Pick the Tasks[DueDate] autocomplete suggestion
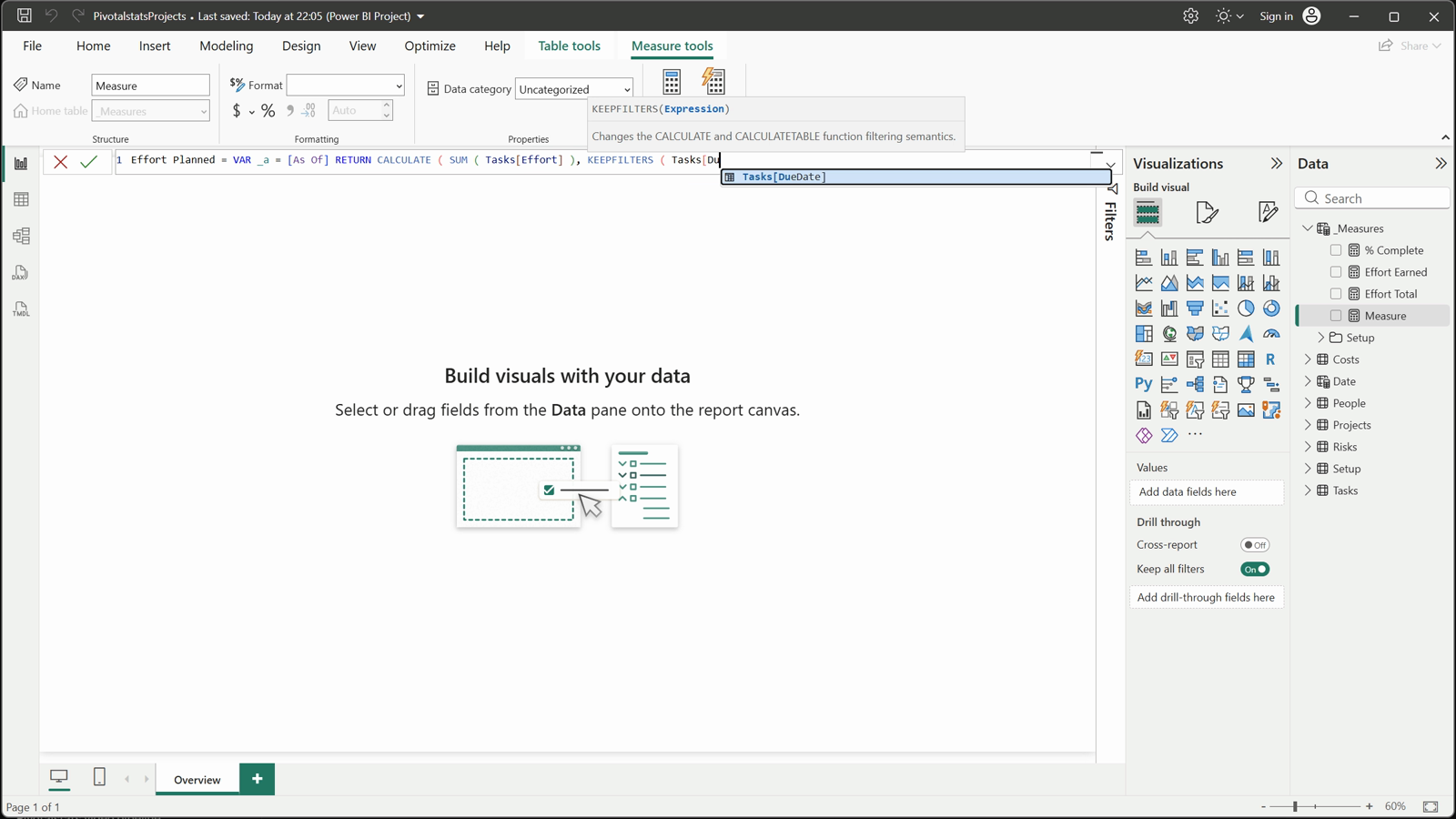 (916, 177)
